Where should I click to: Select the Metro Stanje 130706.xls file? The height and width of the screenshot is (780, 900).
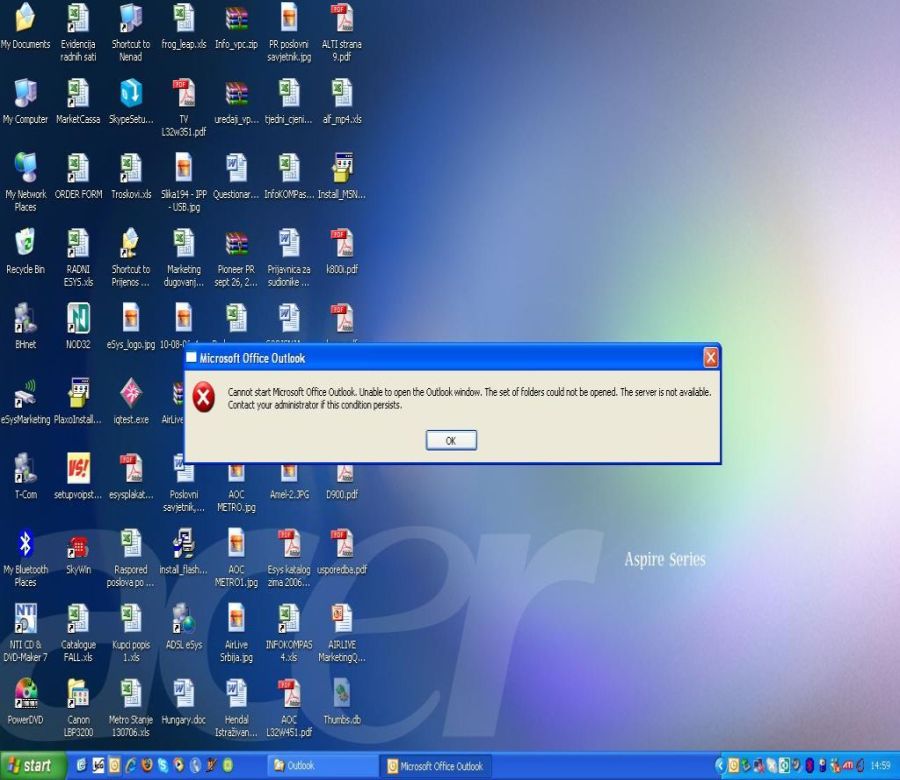click(x=131, y=708)
